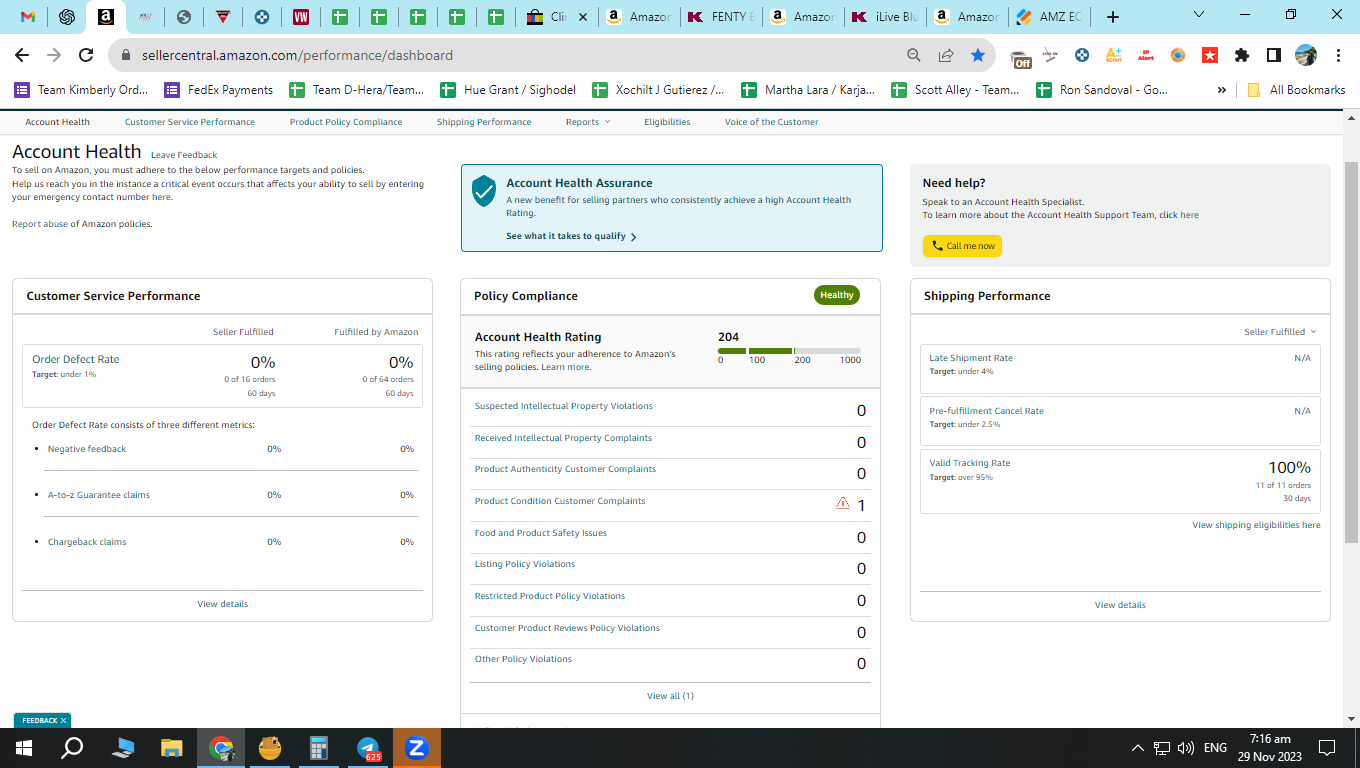
Task: Switch to the ChatGPT browser tab
Action: [67, 17]
